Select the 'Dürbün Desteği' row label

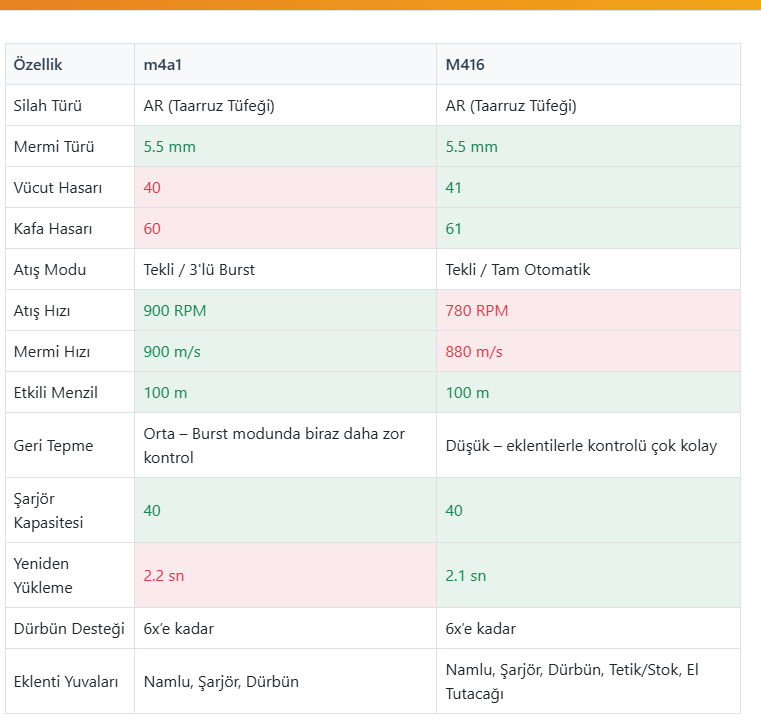pos(70,629)
